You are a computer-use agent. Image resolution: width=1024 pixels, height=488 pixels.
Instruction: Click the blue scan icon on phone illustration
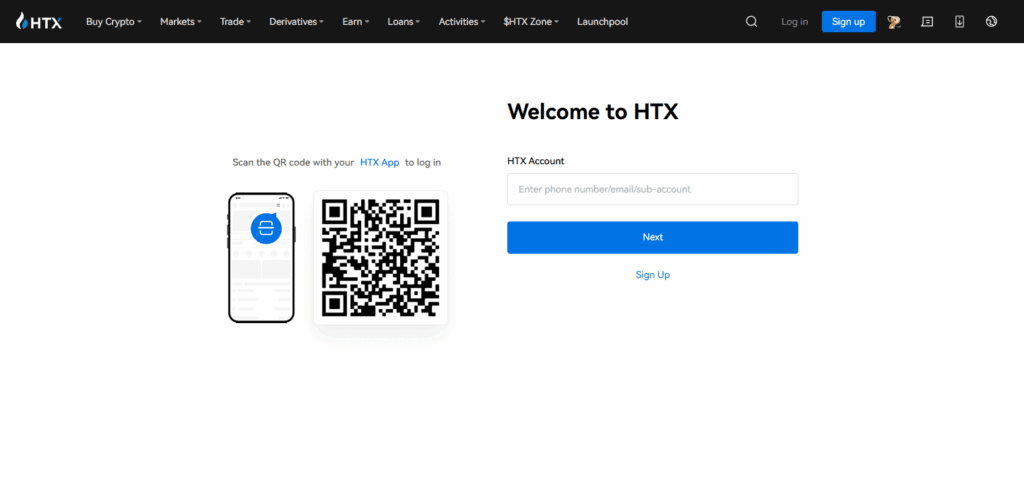pyautogui.click(x=266, y=228)
